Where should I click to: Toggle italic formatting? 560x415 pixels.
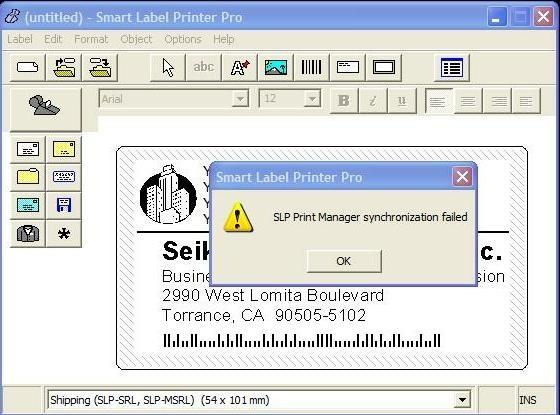[373, 101]
